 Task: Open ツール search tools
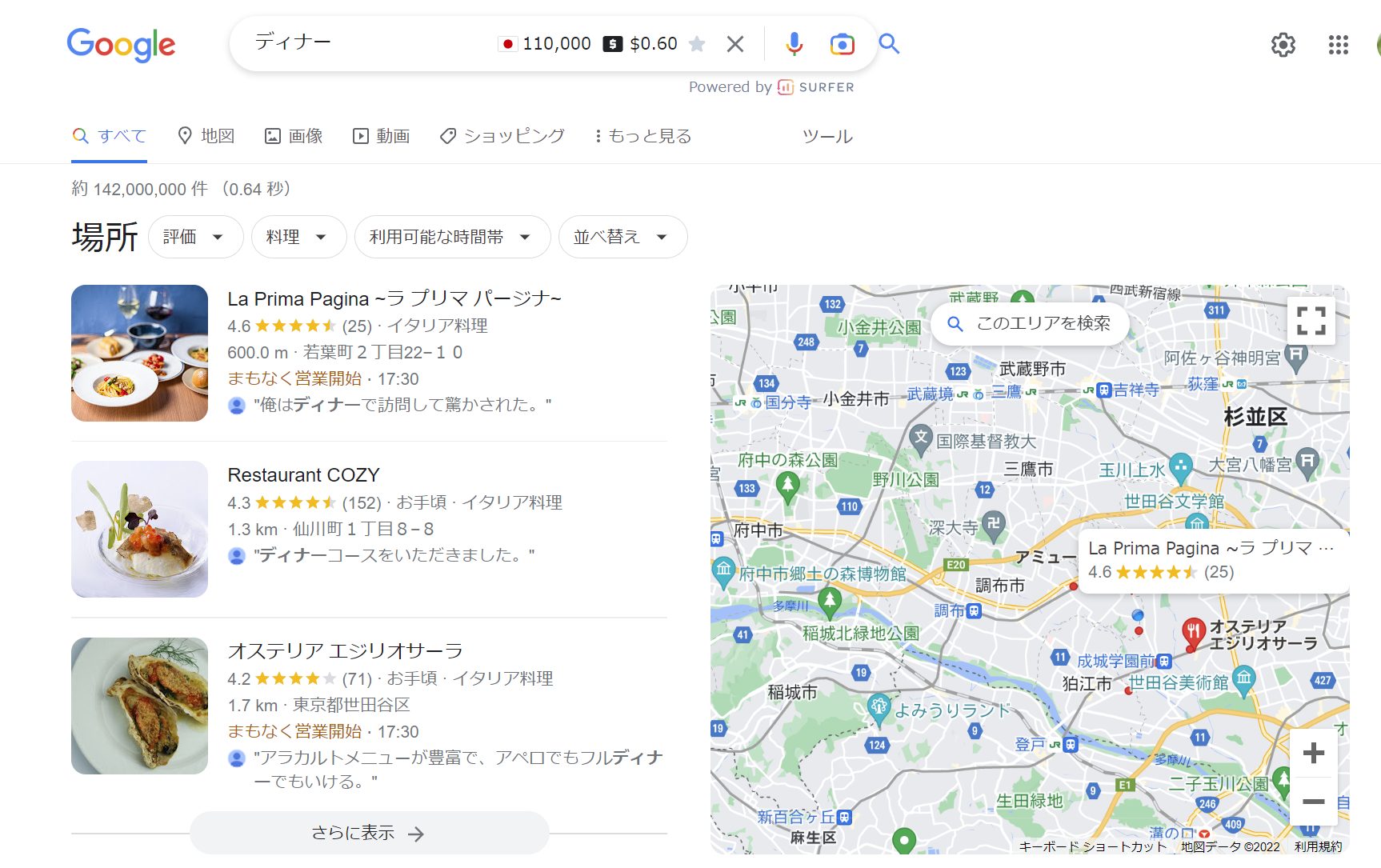[827, 136]
